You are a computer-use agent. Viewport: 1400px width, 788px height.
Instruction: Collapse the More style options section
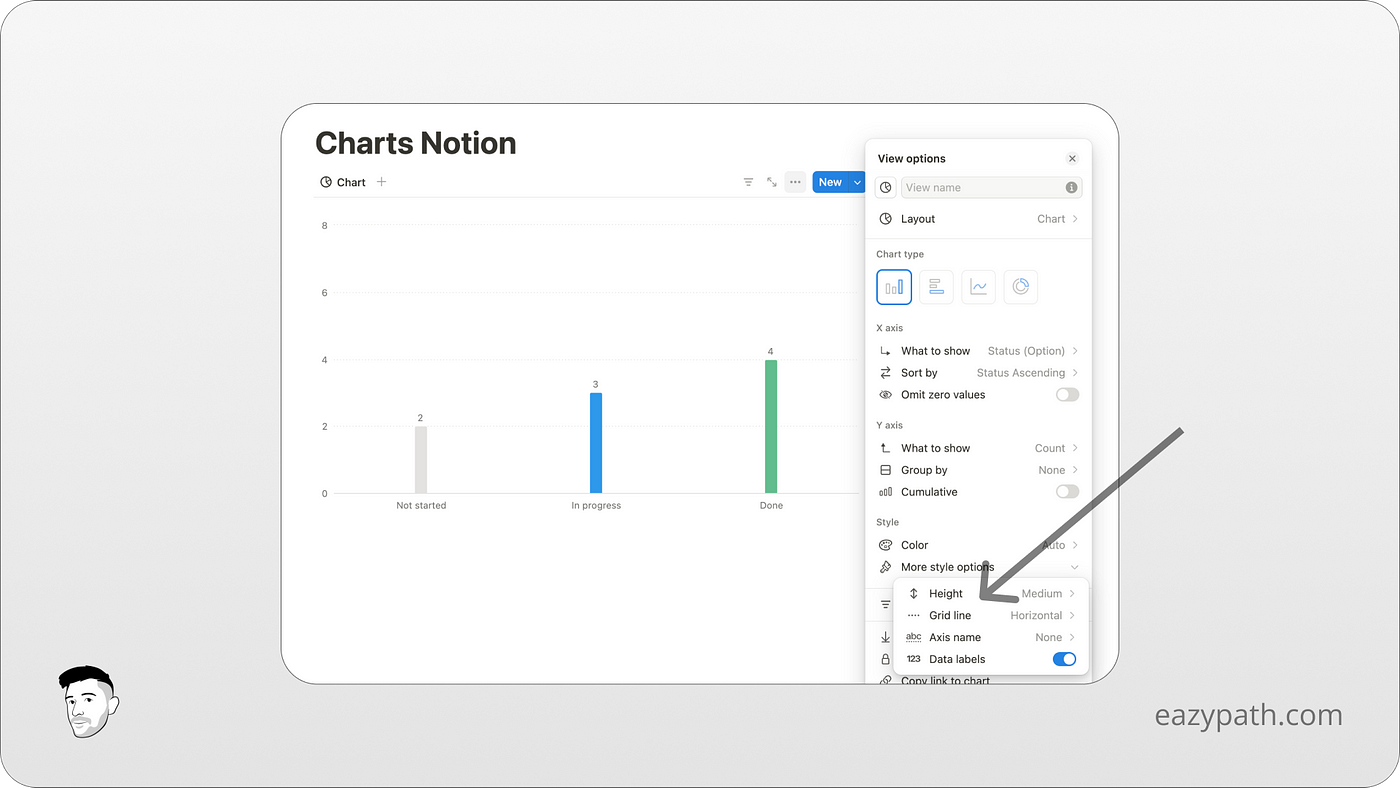pyautogui.click(x=1075, y=567)
